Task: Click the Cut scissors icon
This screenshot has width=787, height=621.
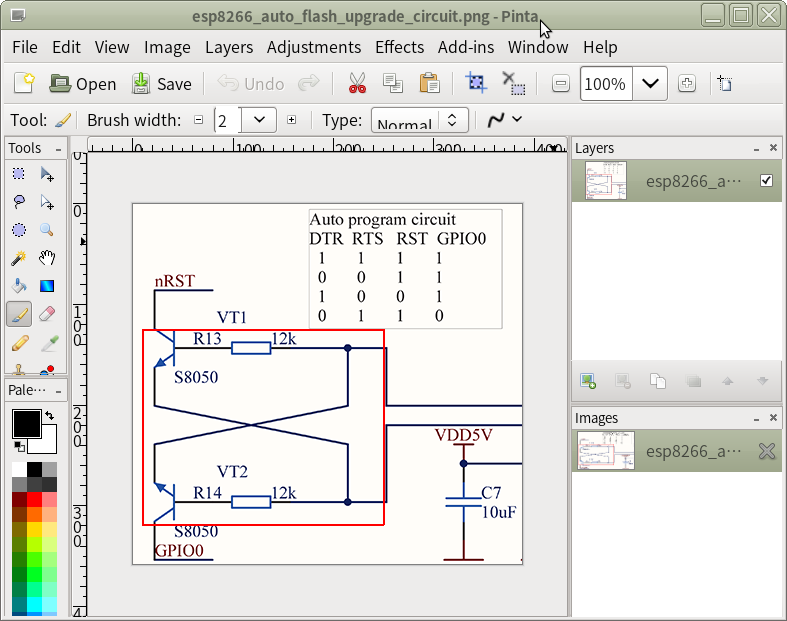Action: tap(356, 83)
